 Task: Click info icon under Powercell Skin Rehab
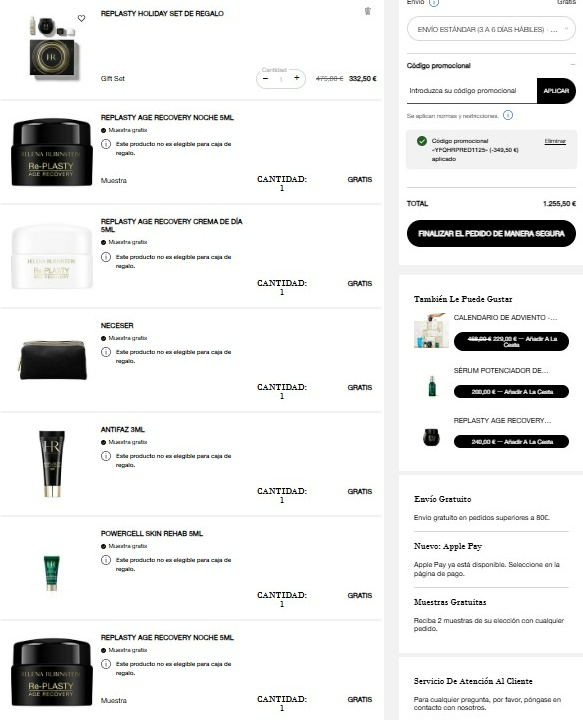click(x=106, y=560)
